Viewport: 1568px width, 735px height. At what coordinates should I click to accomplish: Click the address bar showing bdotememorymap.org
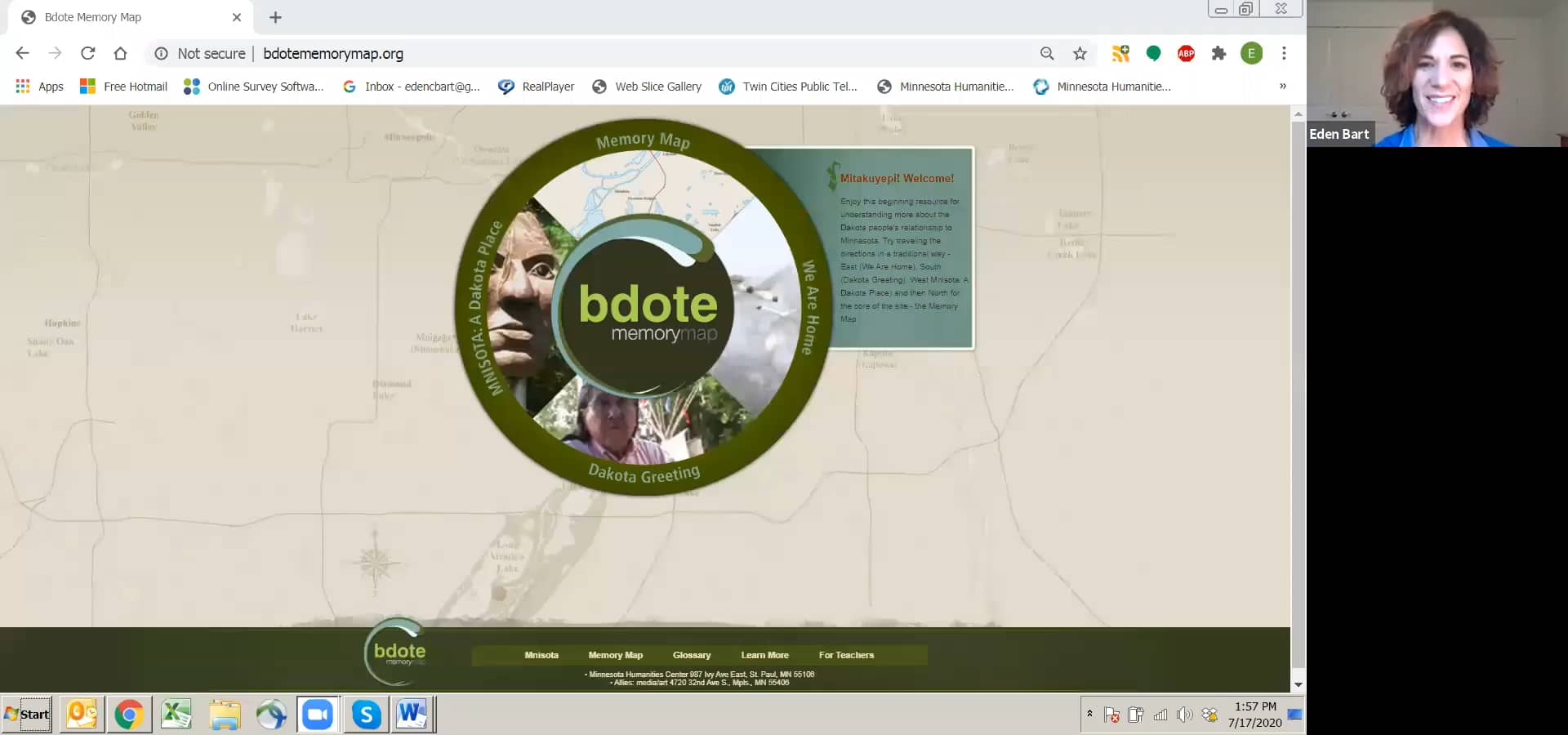[333, 53]
